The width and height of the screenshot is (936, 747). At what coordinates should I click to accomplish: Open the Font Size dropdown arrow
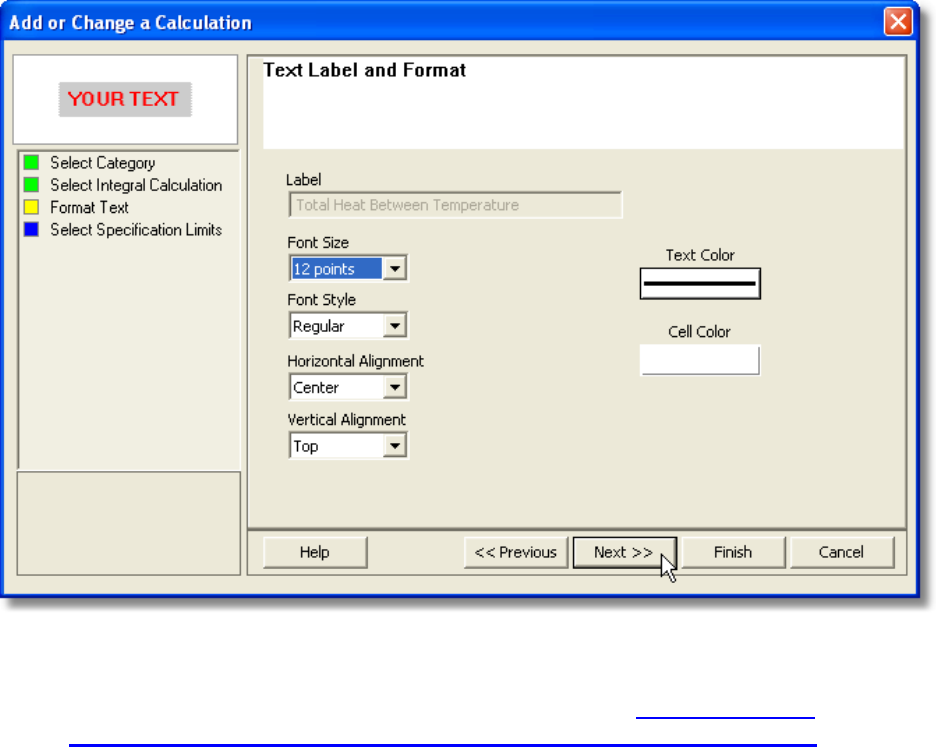click(x=395, y=269)
